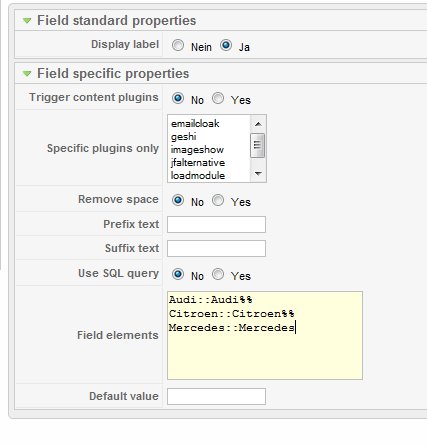Collapse the Field standard properties section arrow
Image resolution: width=427 pixels, height=445 pixels.
[27, 21]
